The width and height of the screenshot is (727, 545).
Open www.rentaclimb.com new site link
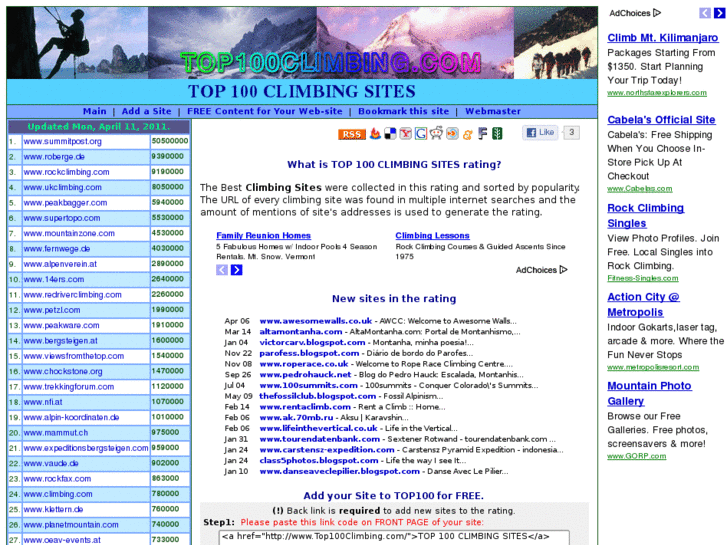pos(305,406)
